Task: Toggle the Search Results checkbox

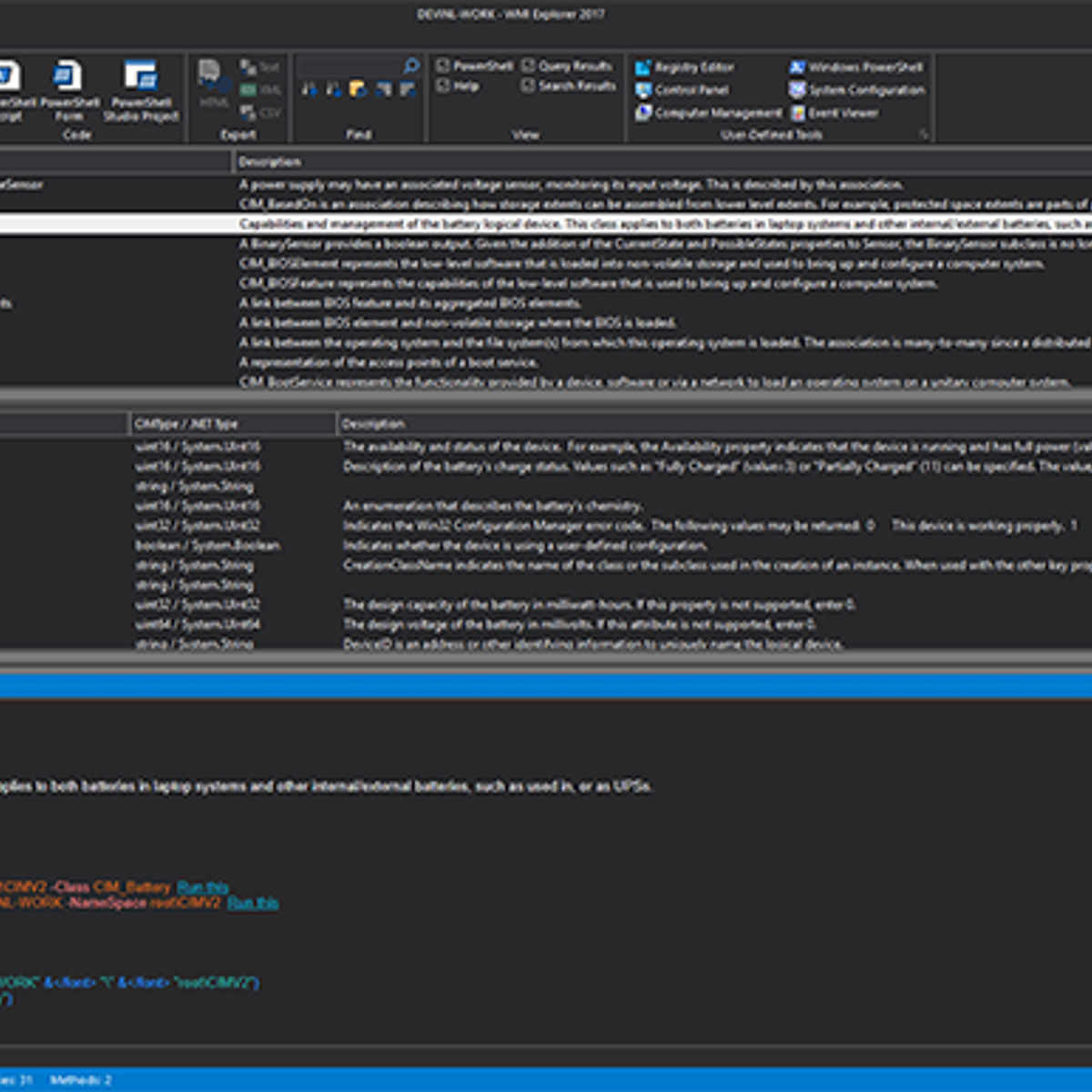Action: [529, 86]
